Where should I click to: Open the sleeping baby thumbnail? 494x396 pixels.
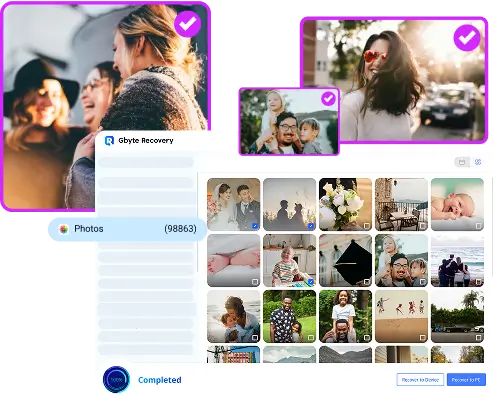[x=457, y=204]
